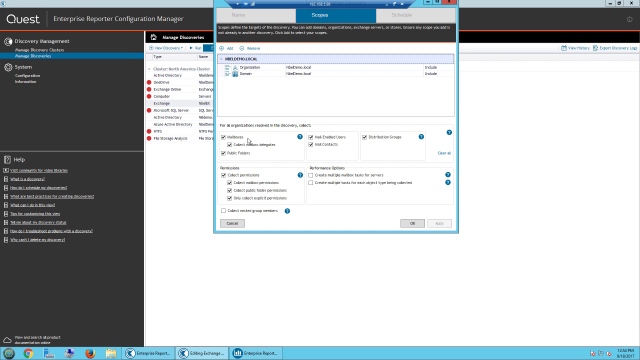Image resolution: width=640 pixels, height=360 pixels.
Task: Toggle Collect public folder permissions checkbox
Action: [x=229, y=191]
